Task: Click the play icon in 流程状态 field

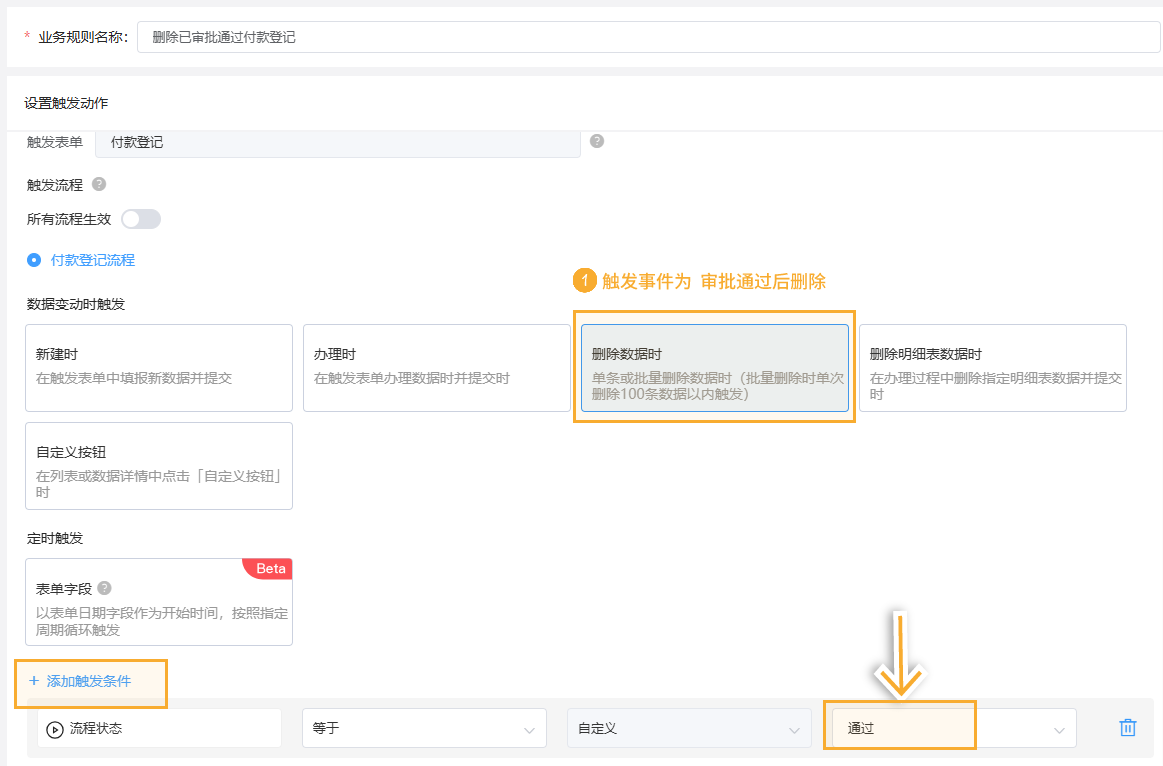Action: pos(55,729)
